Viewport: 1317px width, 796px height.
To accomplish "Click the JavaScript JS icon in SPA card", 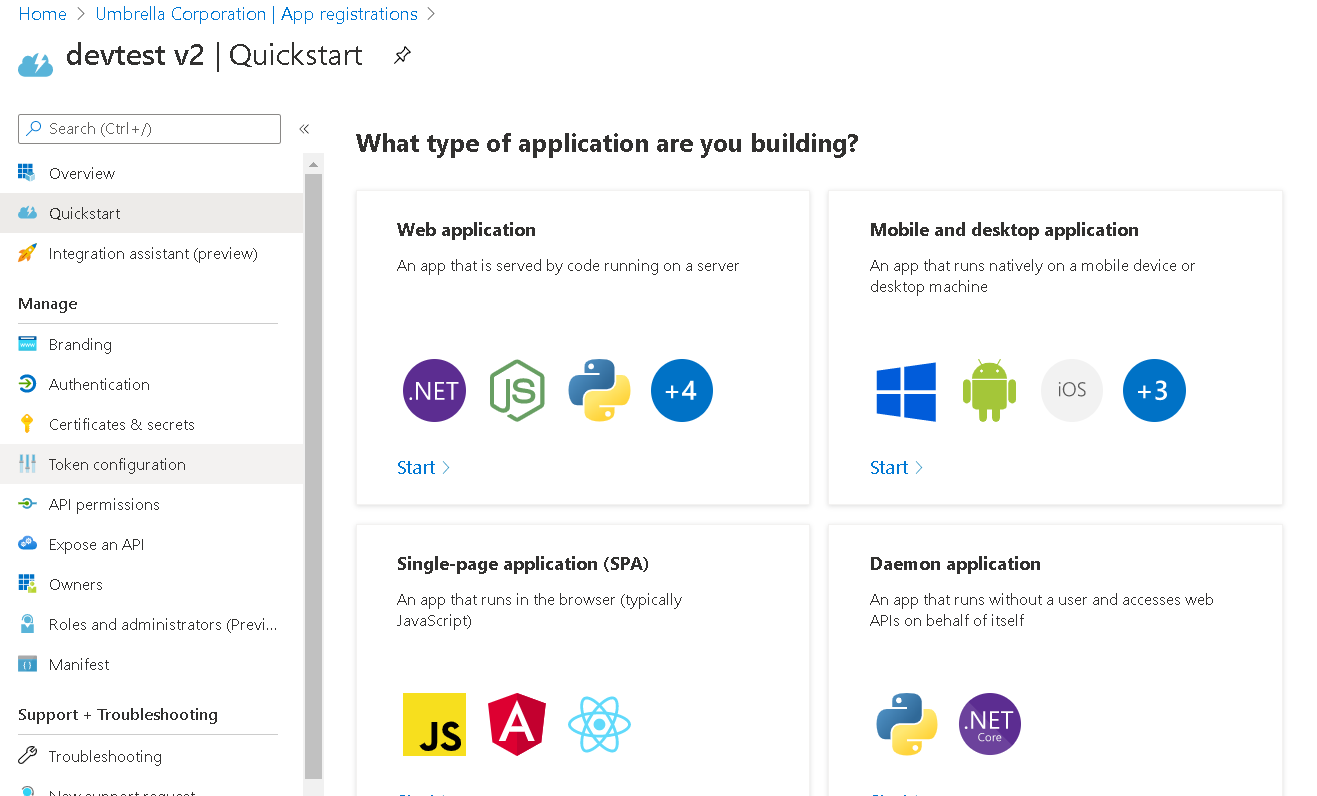I will point(434,724).
